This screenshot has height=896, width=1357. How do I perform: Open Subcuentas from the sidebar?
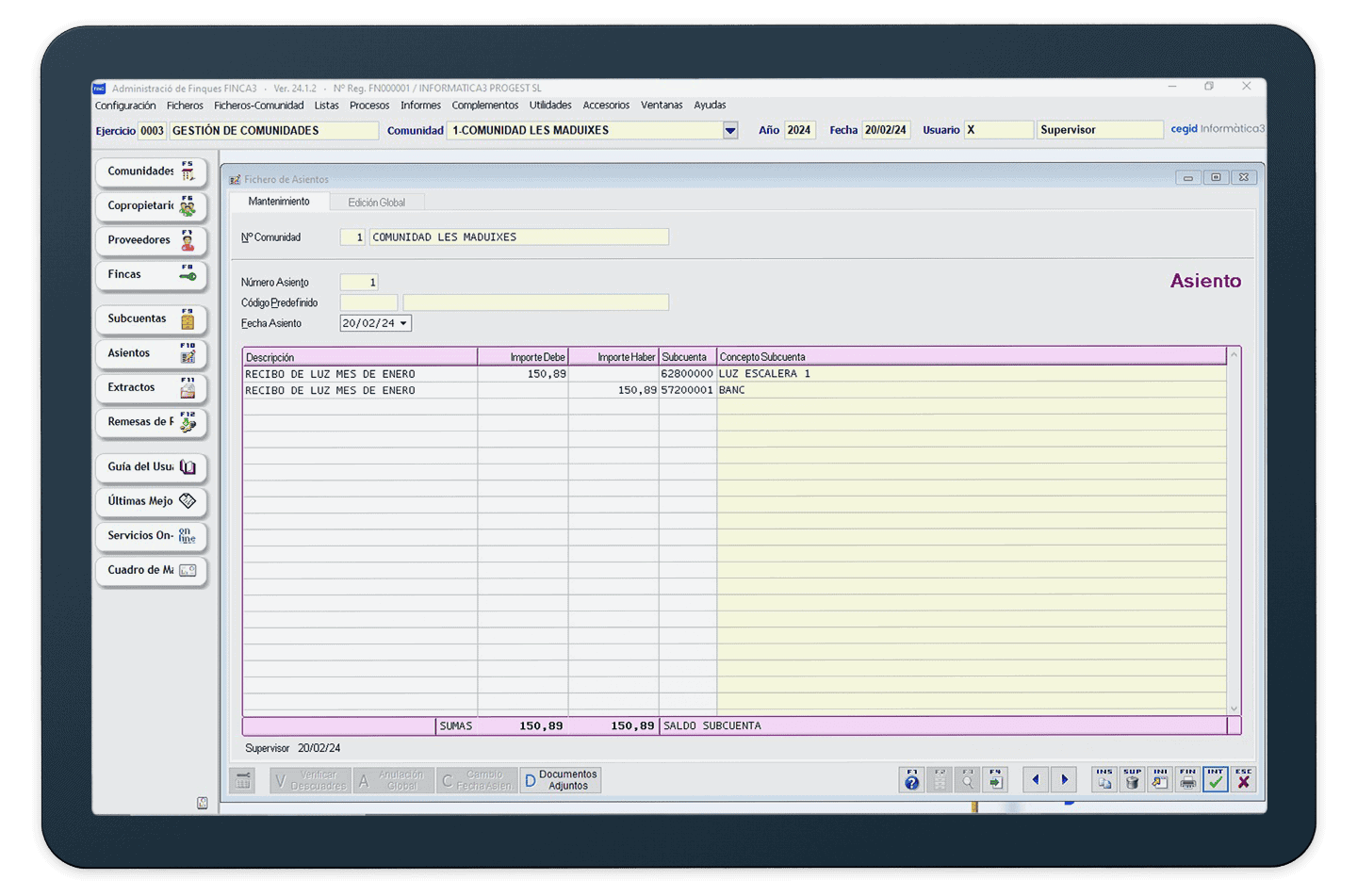point(150,318)
